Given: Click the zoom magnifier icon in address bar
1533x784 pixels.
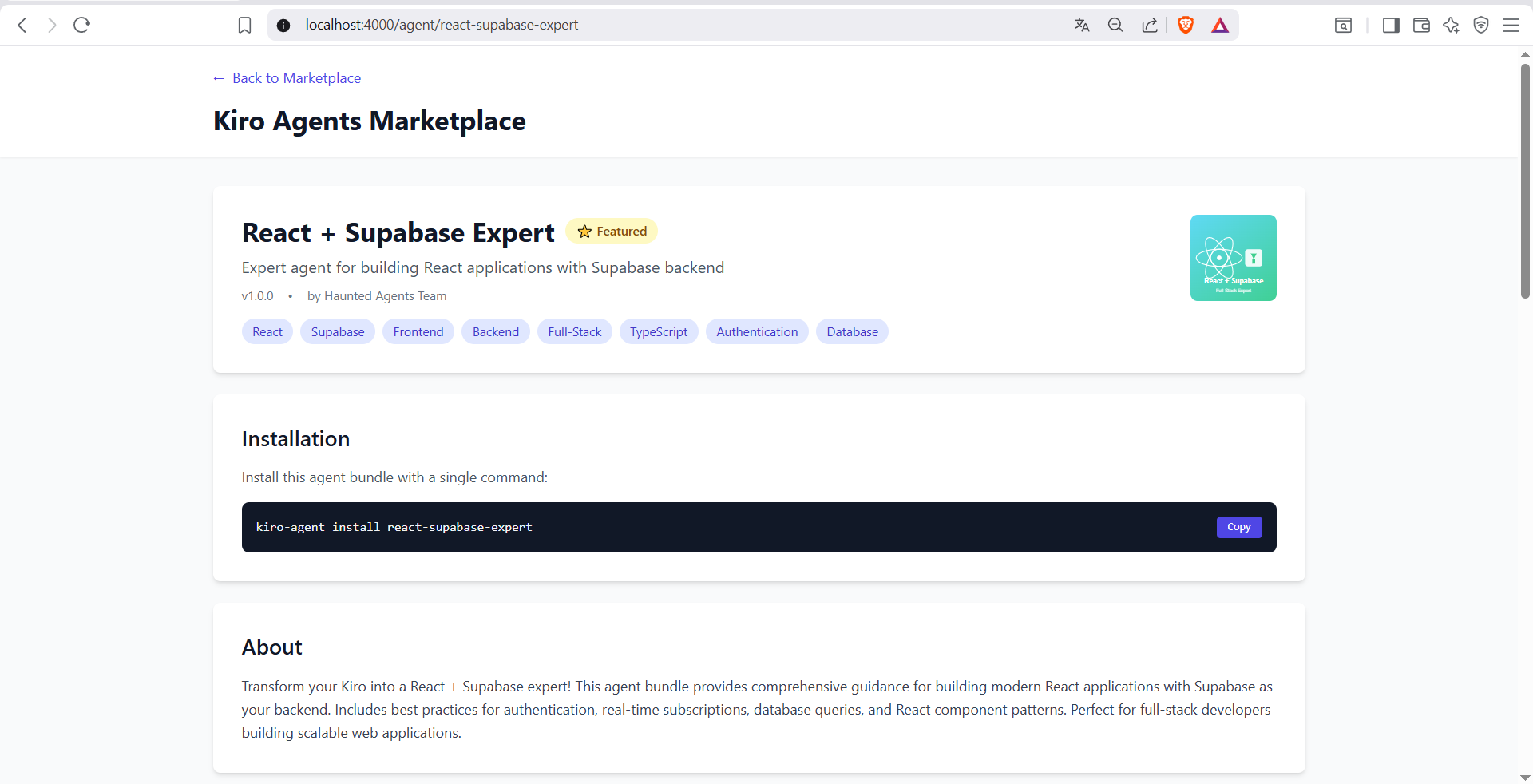Looking at the screenshot, I should tap(1115, 26).
